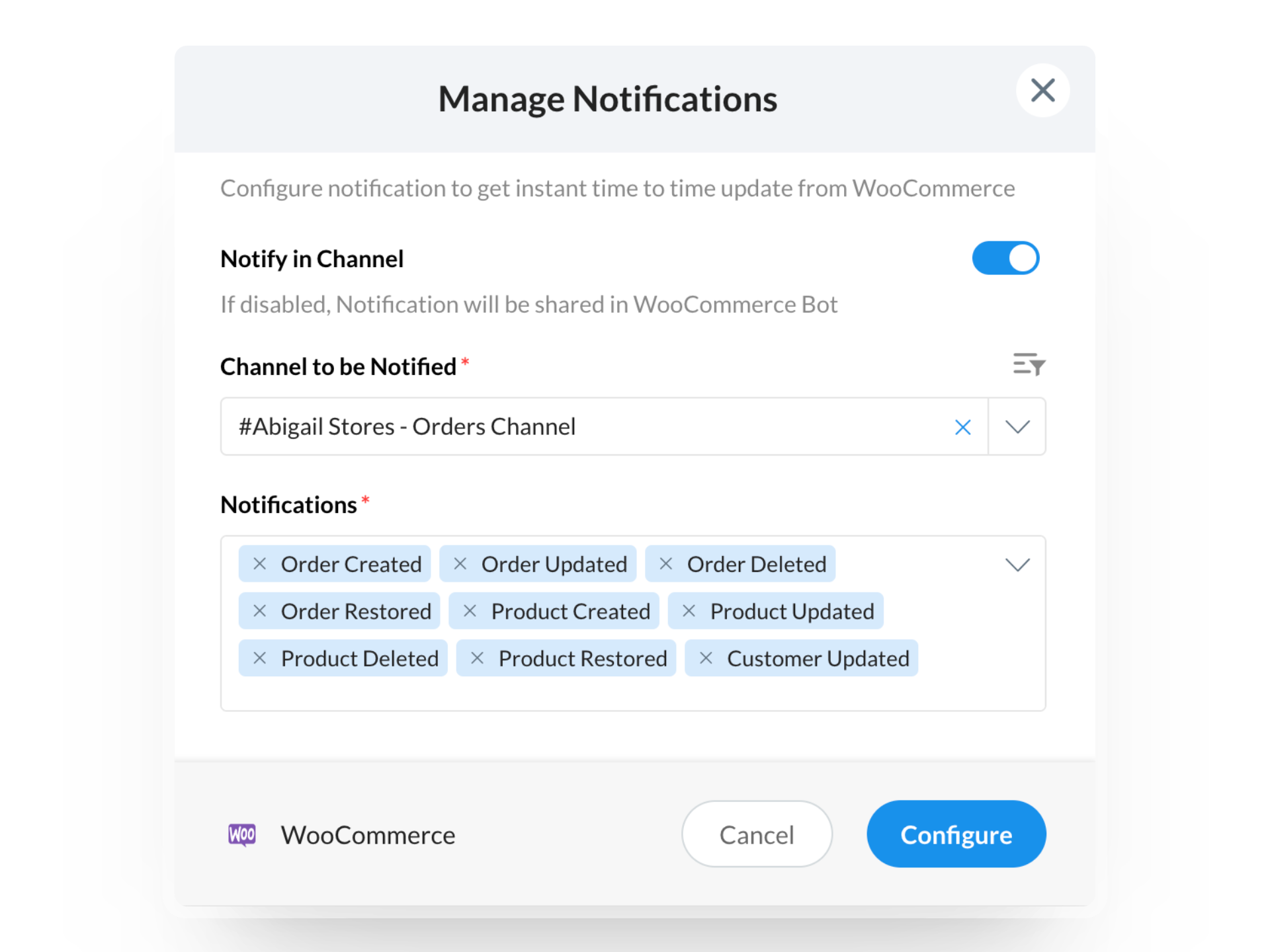Open the channel filter options icon
This screenshot has height=952, width=1270.
(x=1029, y=364)
